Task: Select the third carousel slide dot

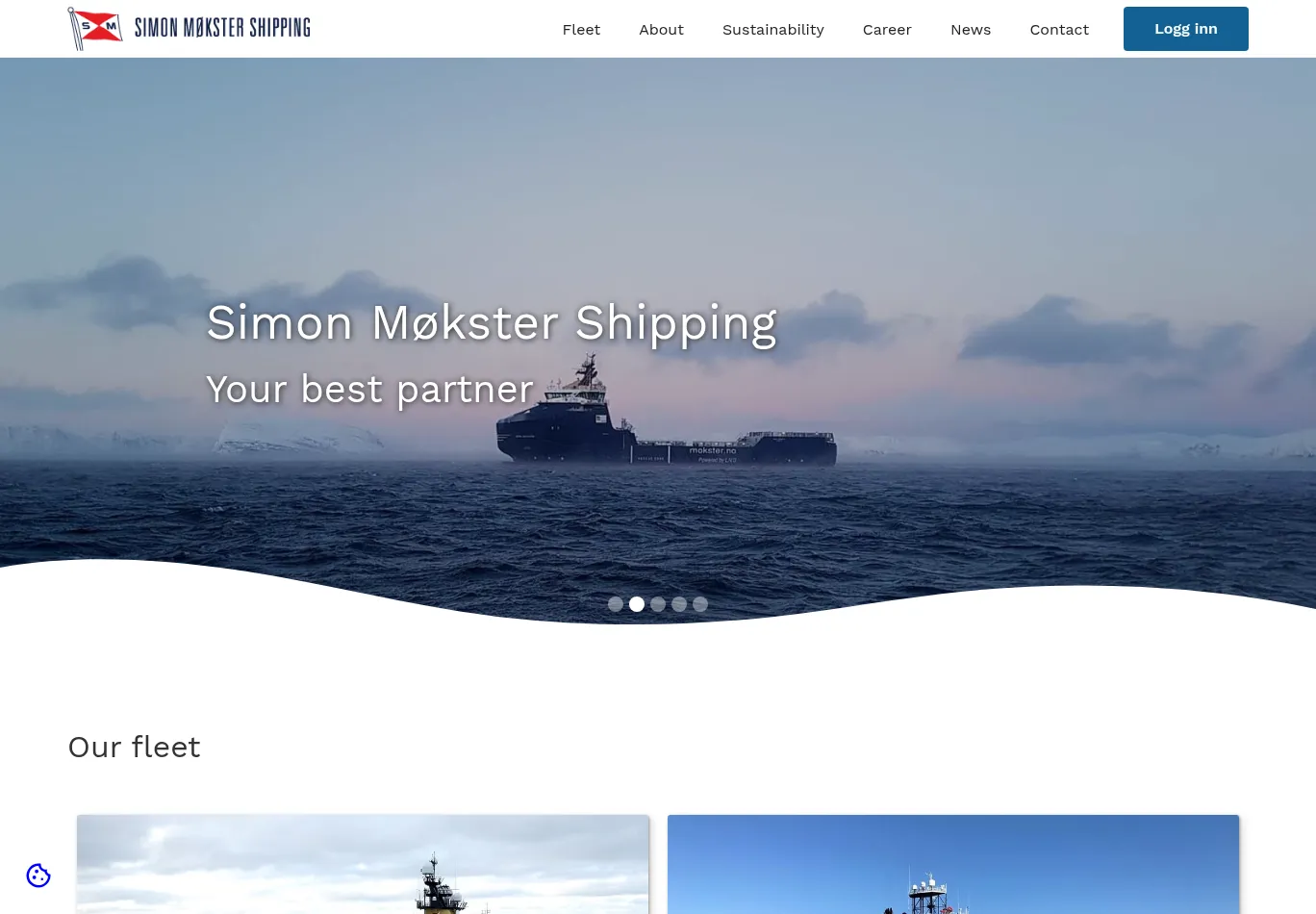Action: [x=658, y=604]
